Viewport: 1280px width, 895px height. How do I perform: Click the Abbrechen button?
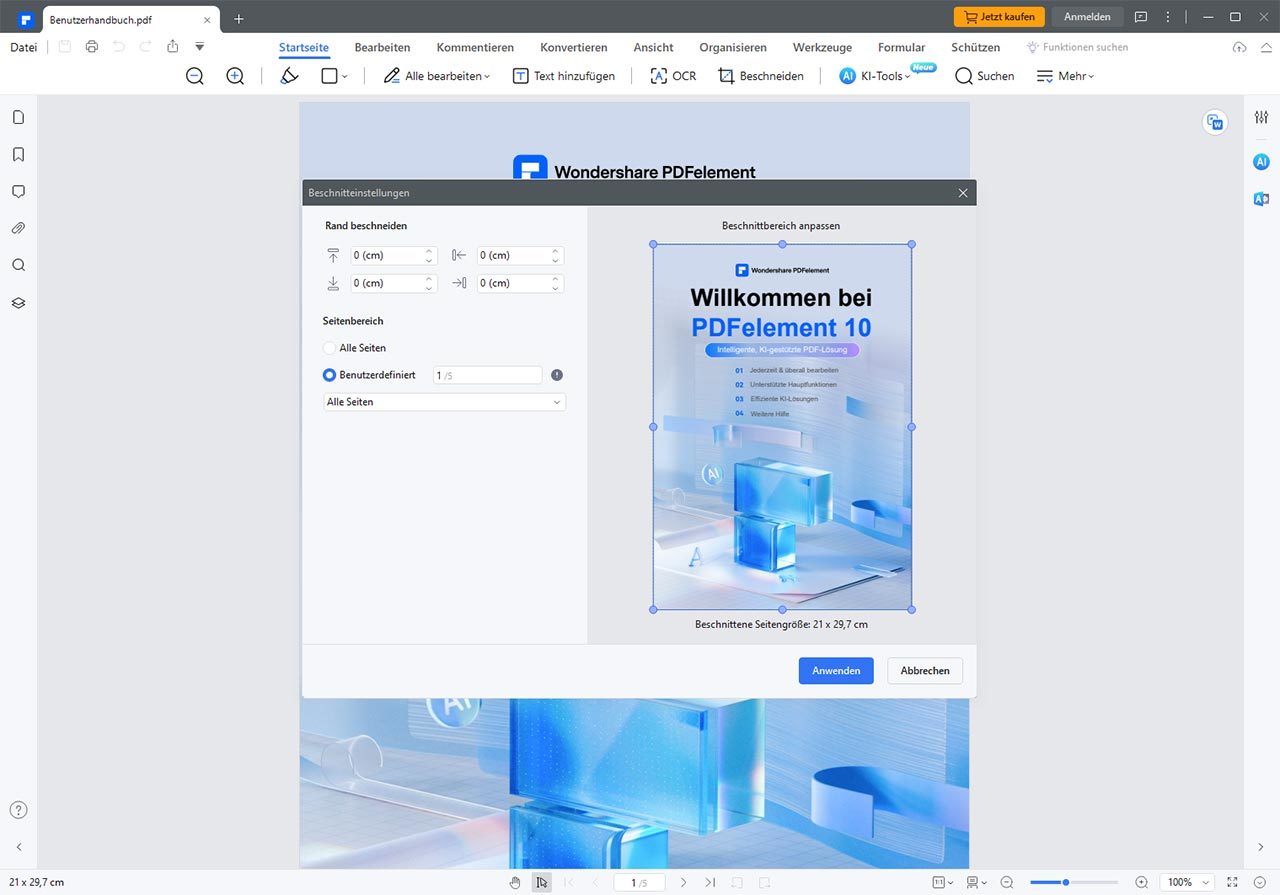click(925, 670)
